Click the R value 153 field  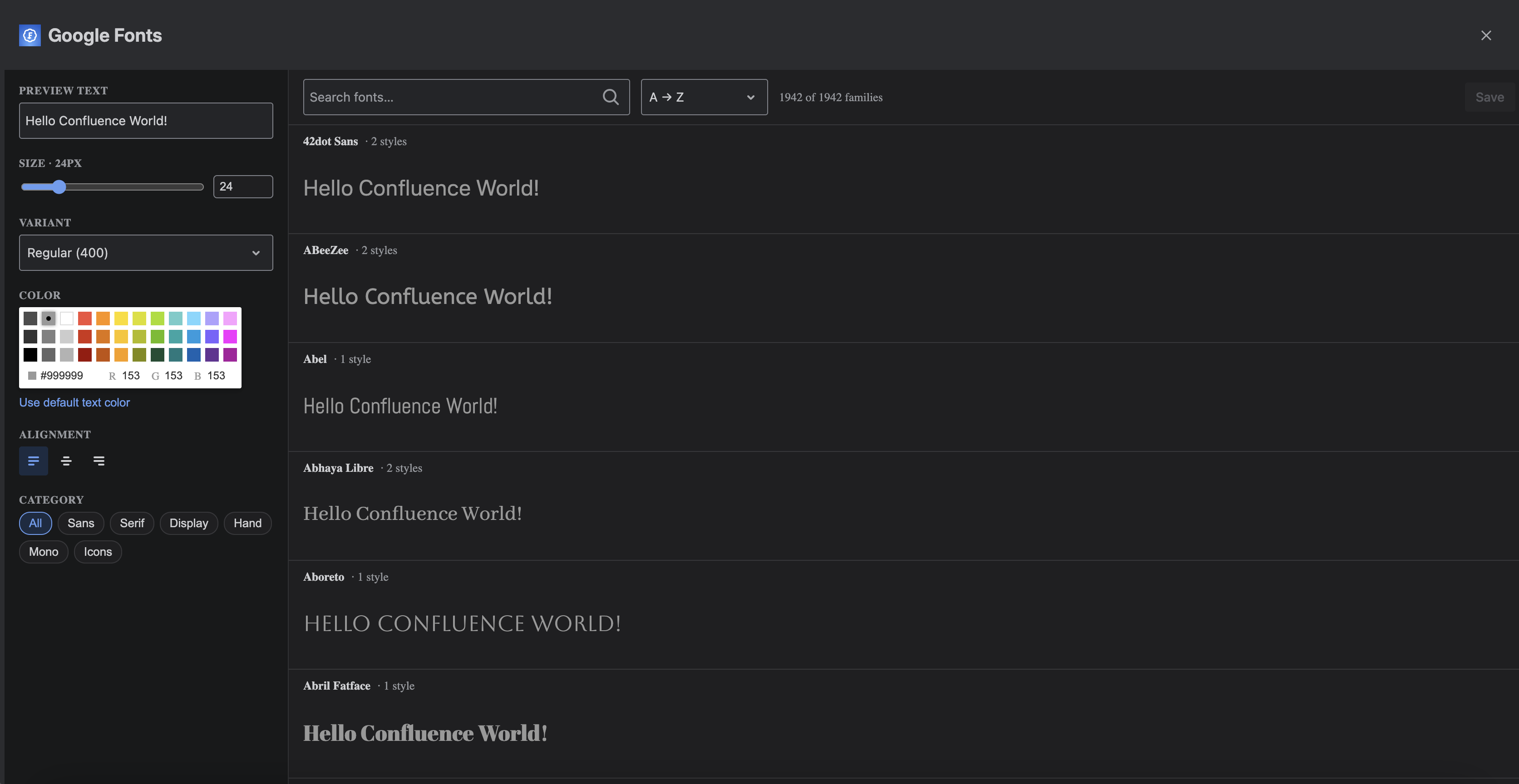coord(131,376)
